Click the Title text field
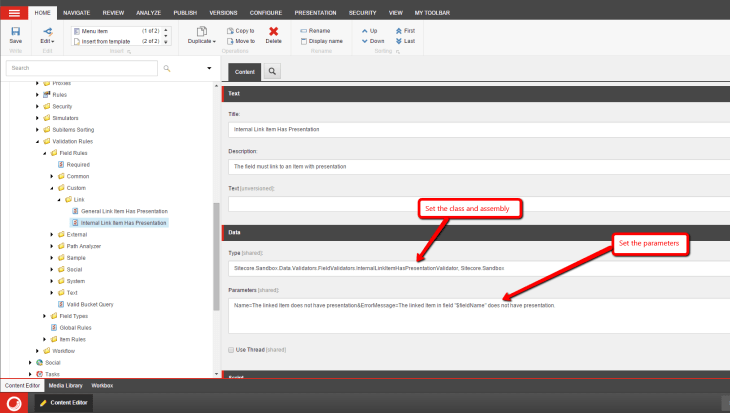 pyautogui.click(x=479, y=129)
